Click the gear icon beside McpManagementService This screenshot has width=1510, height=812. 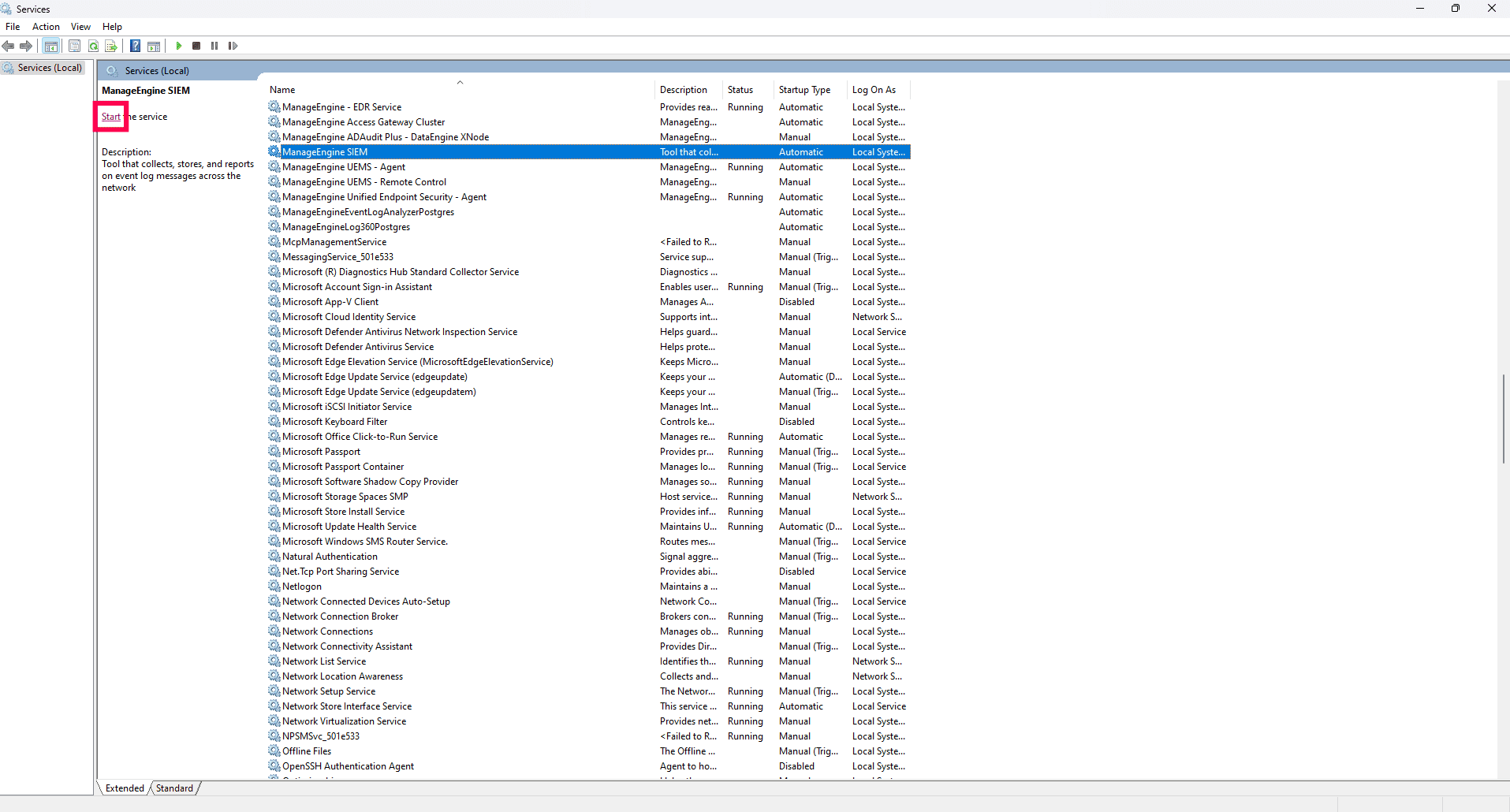point(274,241)
